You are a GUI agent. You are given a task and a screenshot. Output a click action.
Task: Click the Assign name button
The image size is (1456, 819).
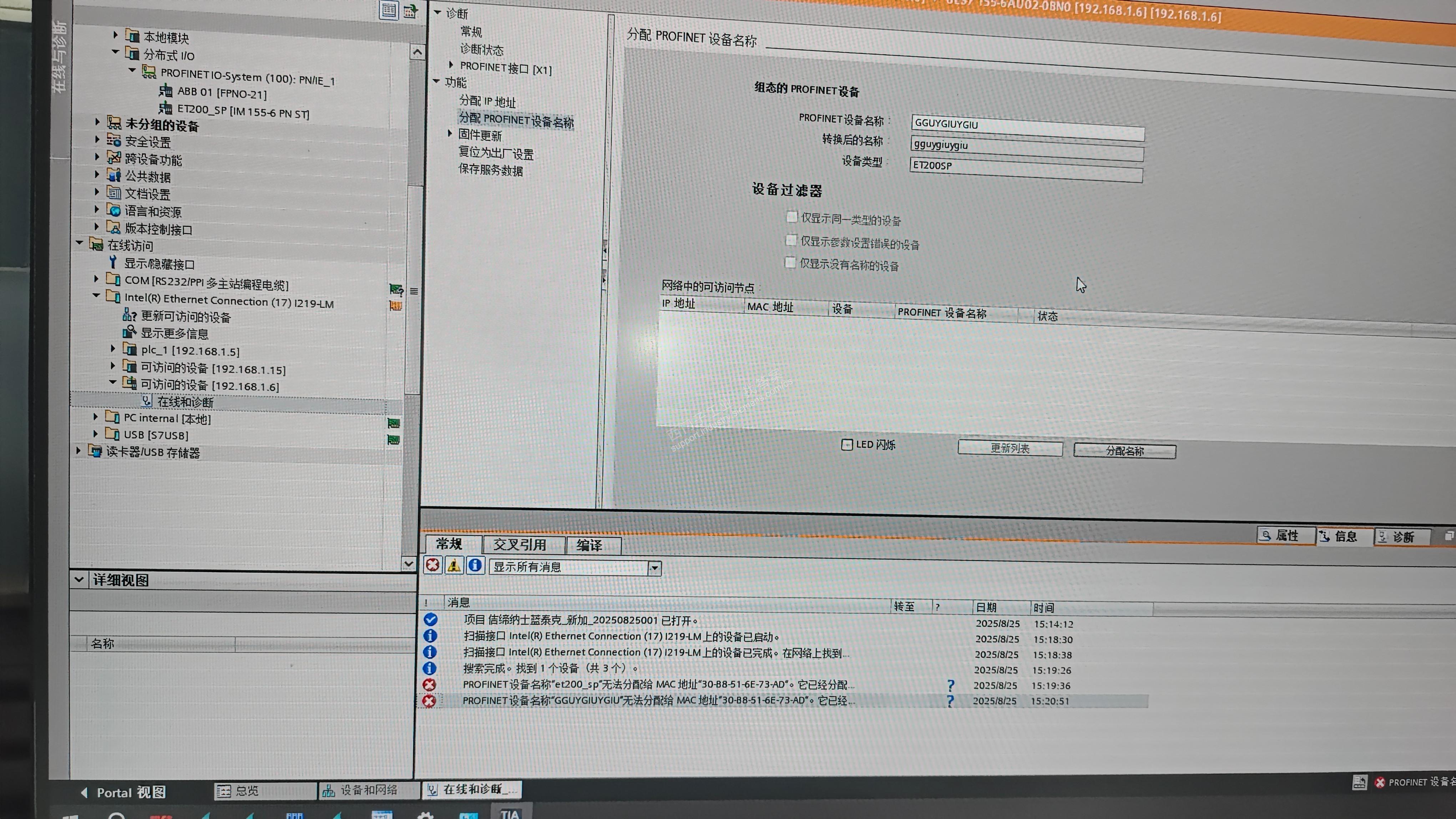tap(1124, 451)
